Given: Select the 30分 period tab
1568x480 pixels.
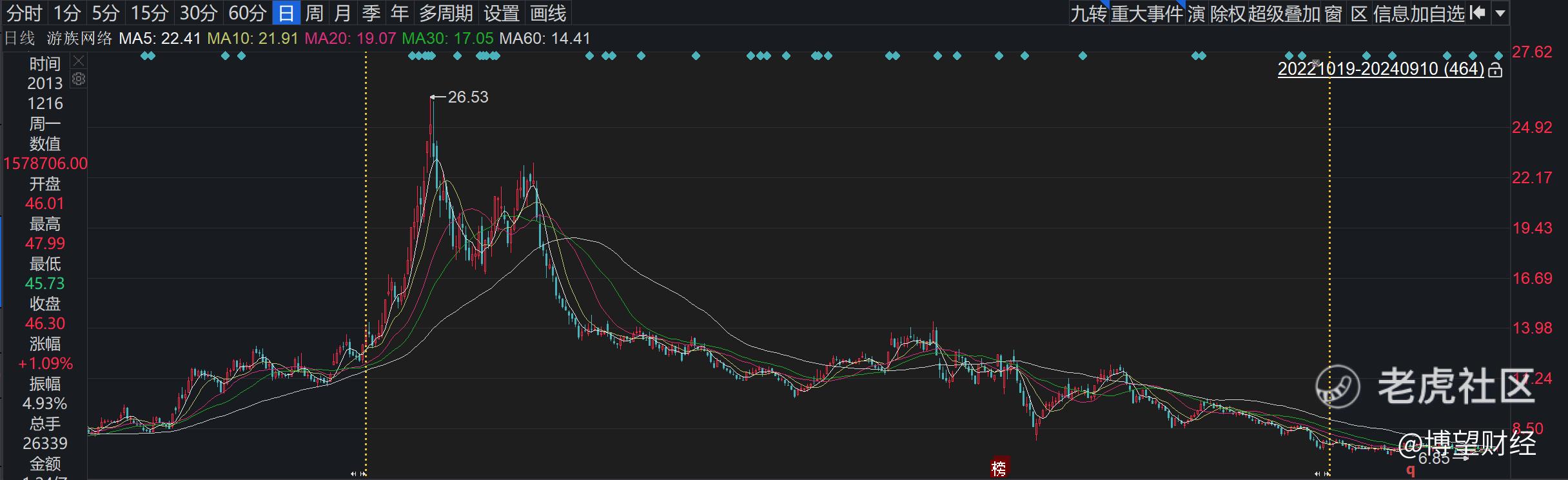Looking at the screenshot, I should (199, 13).
